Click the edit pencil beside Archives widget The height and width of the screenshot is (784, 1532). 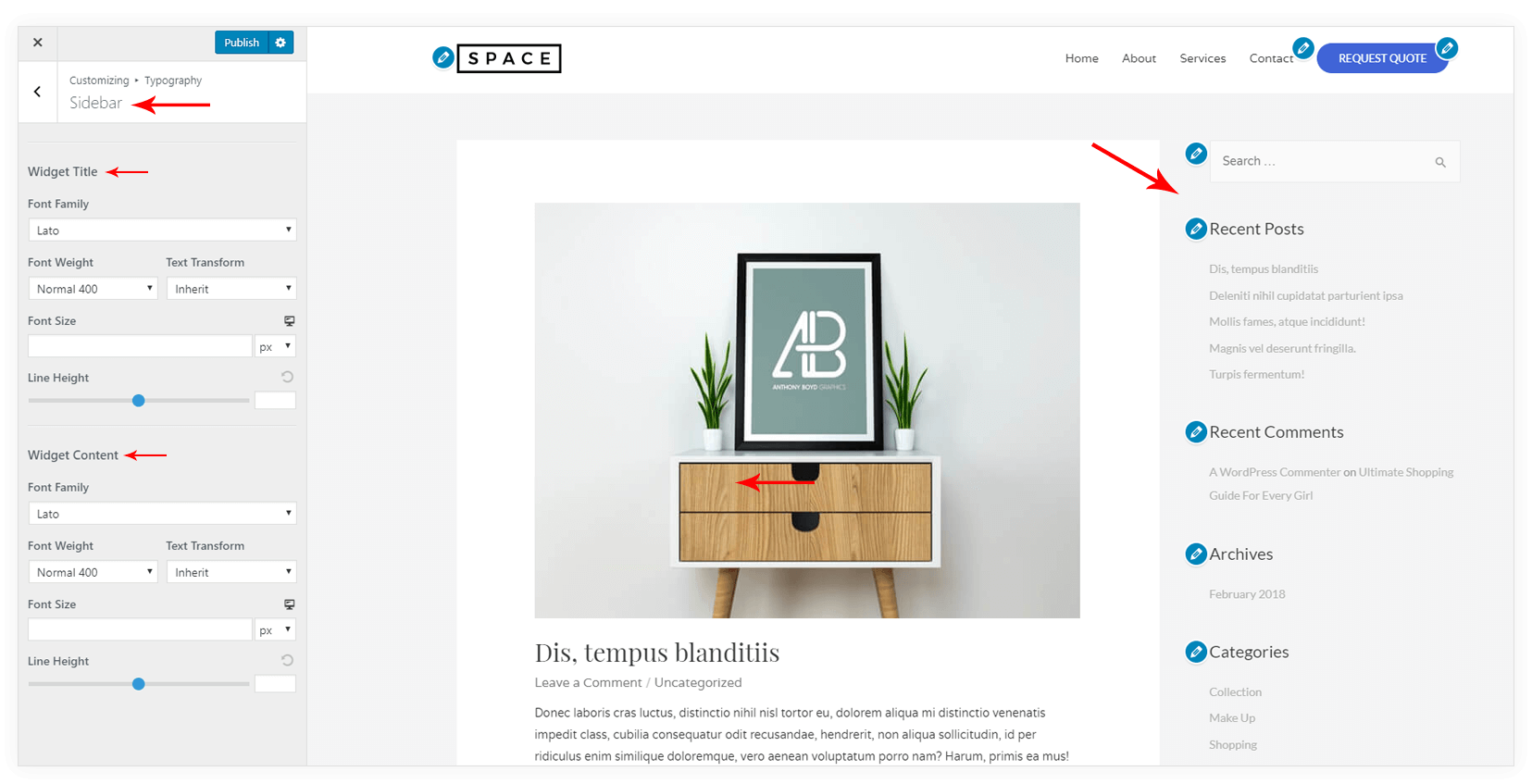click(1196, 554)
